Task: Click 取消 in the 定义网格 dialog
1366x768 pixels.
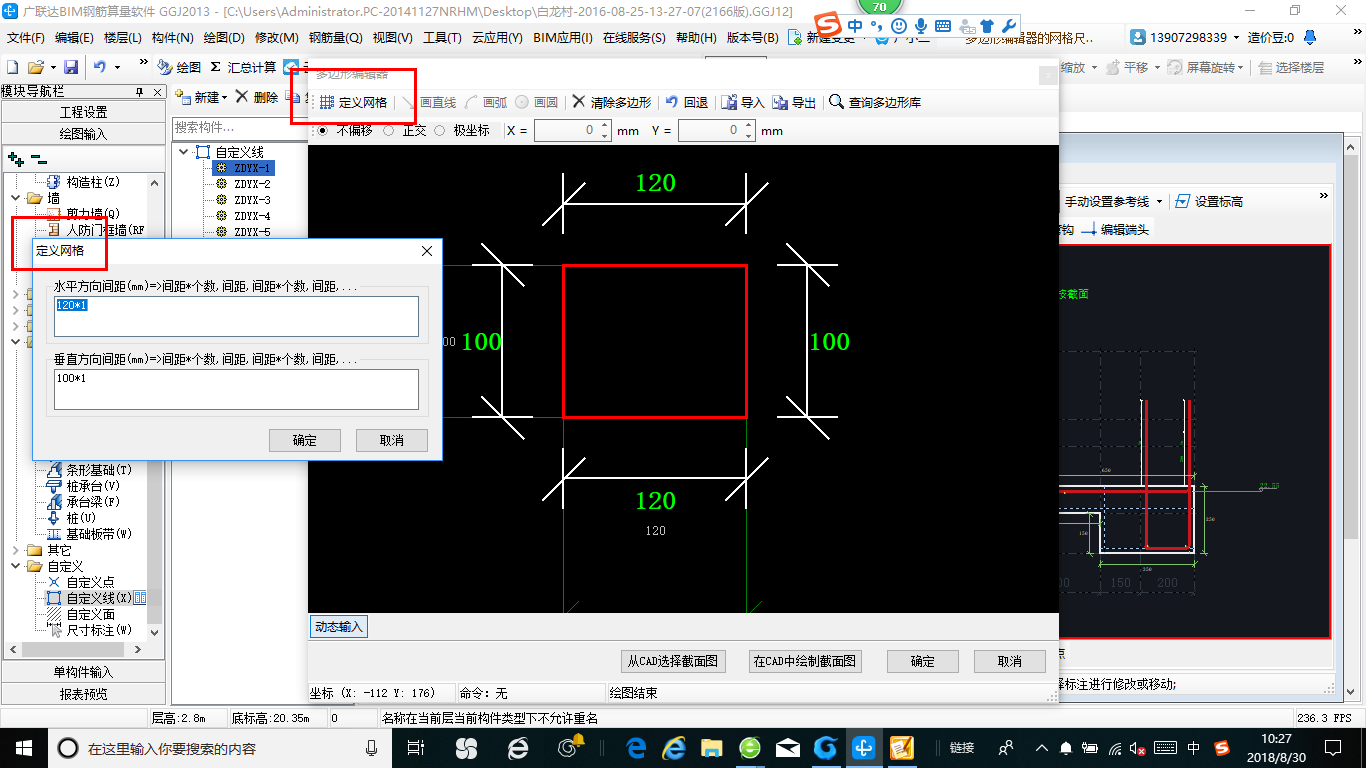Action: pos(392,440)
